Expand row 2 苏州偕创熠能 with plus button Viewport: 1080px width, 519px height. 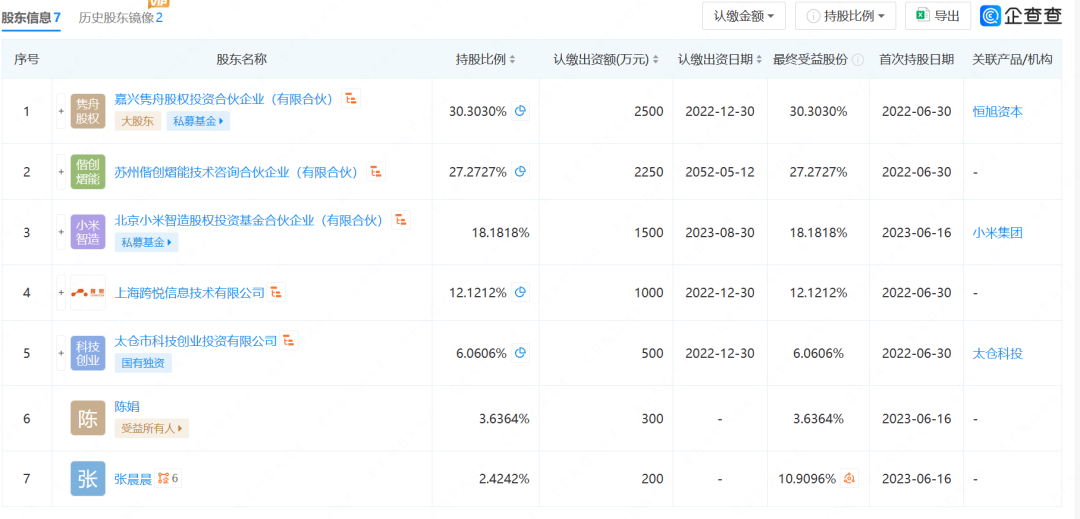61,172
